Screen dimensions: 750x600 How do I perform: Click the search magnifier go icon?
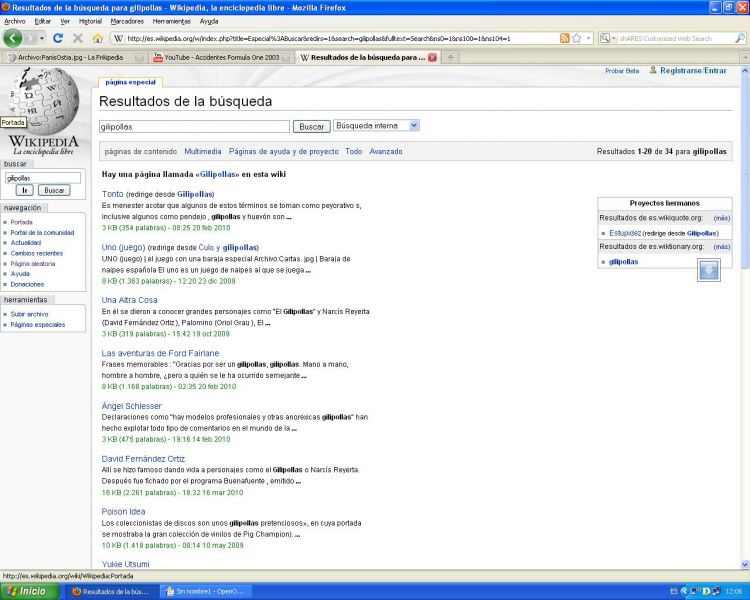(x=739, y=38)
